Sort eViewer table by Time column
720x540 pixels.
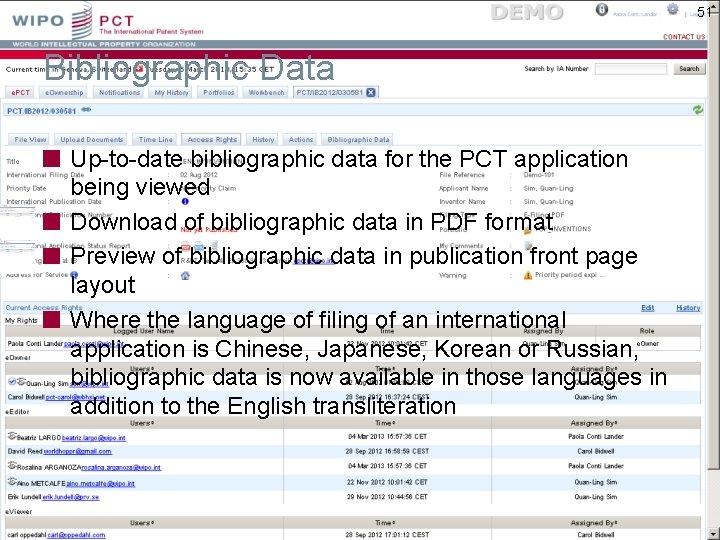(385, 523)
